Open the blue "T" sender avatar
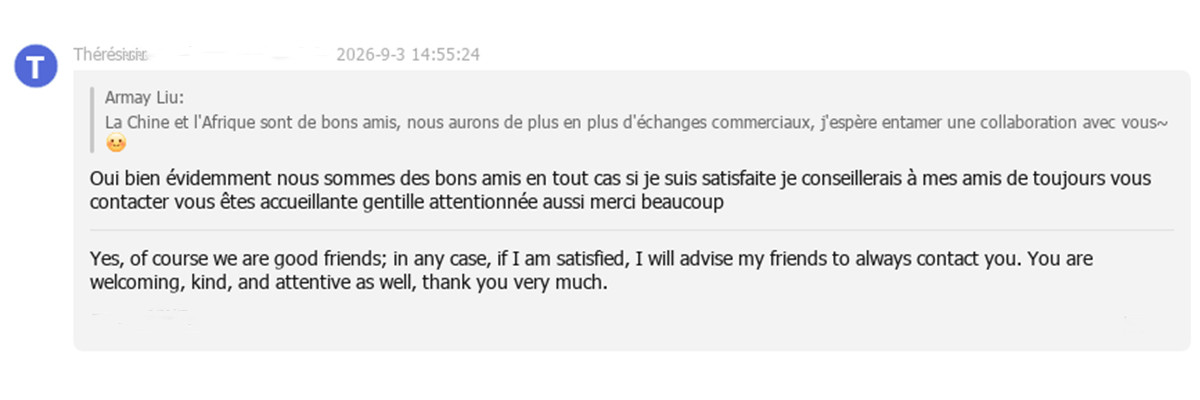 35,67
